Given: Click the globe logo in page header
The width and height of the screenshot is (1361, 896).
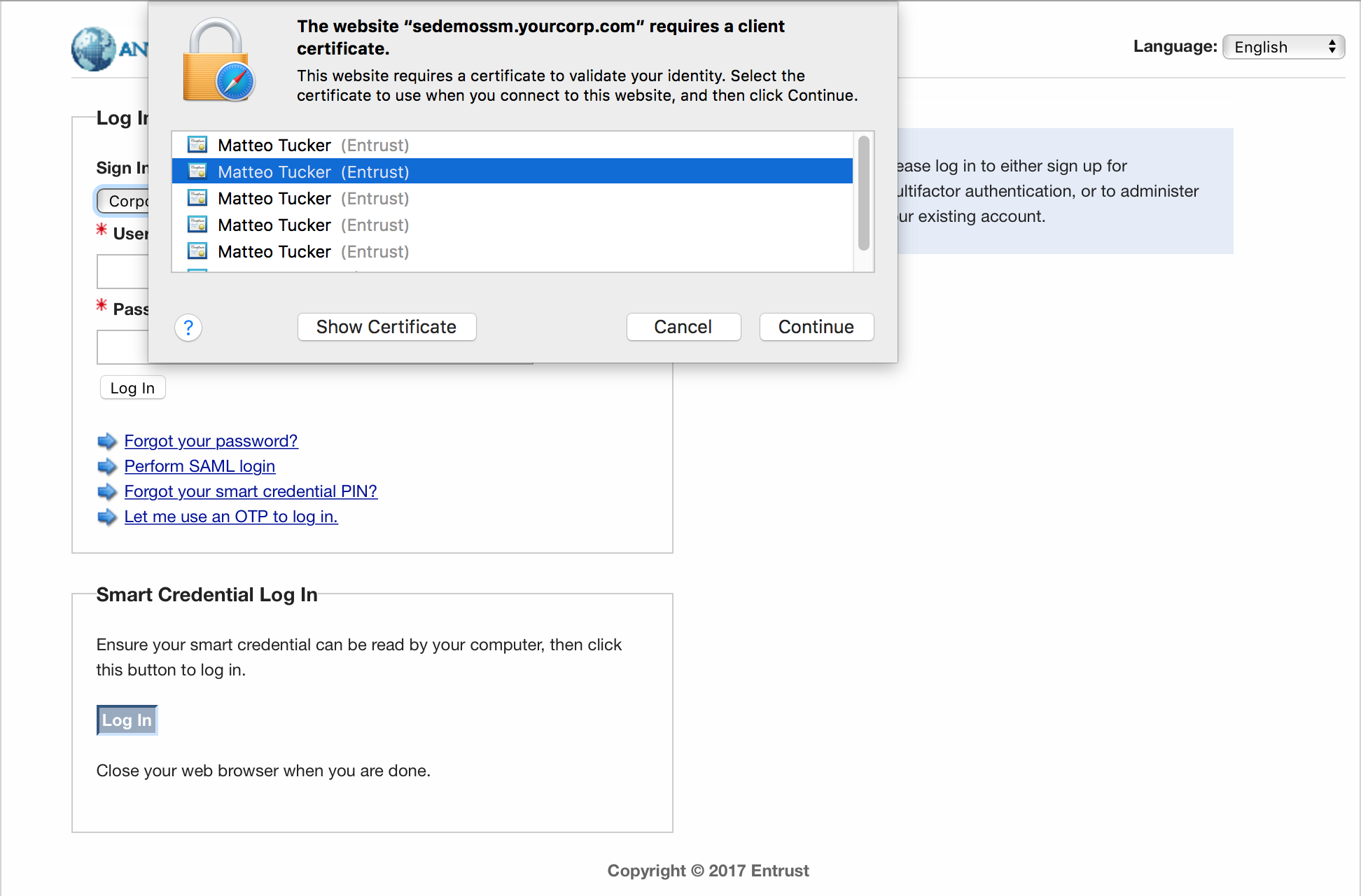Looking at the screenshot, I should coord(94,49).
